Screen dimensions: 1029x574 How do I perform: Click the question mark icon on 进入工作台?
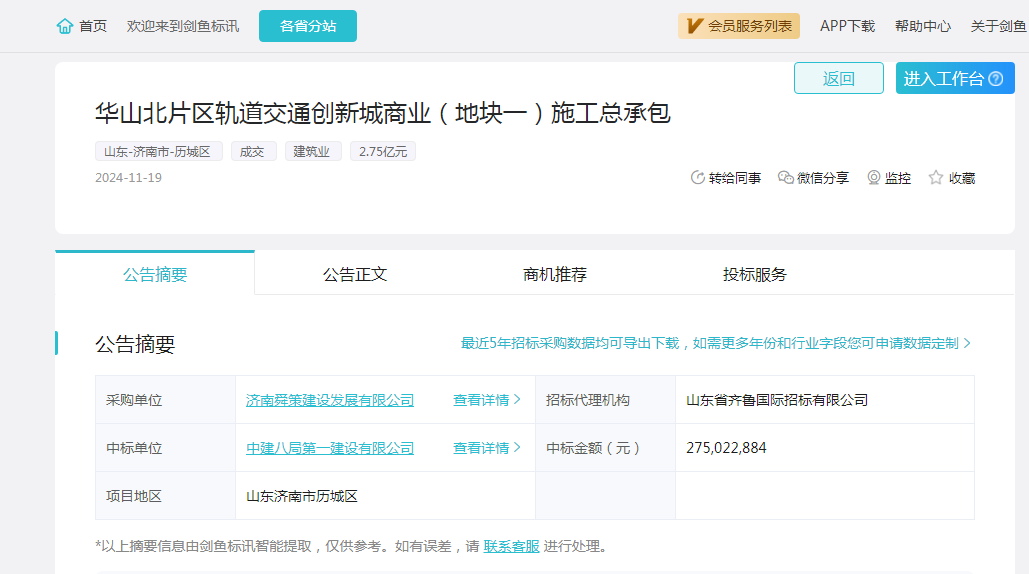(995, 79)
